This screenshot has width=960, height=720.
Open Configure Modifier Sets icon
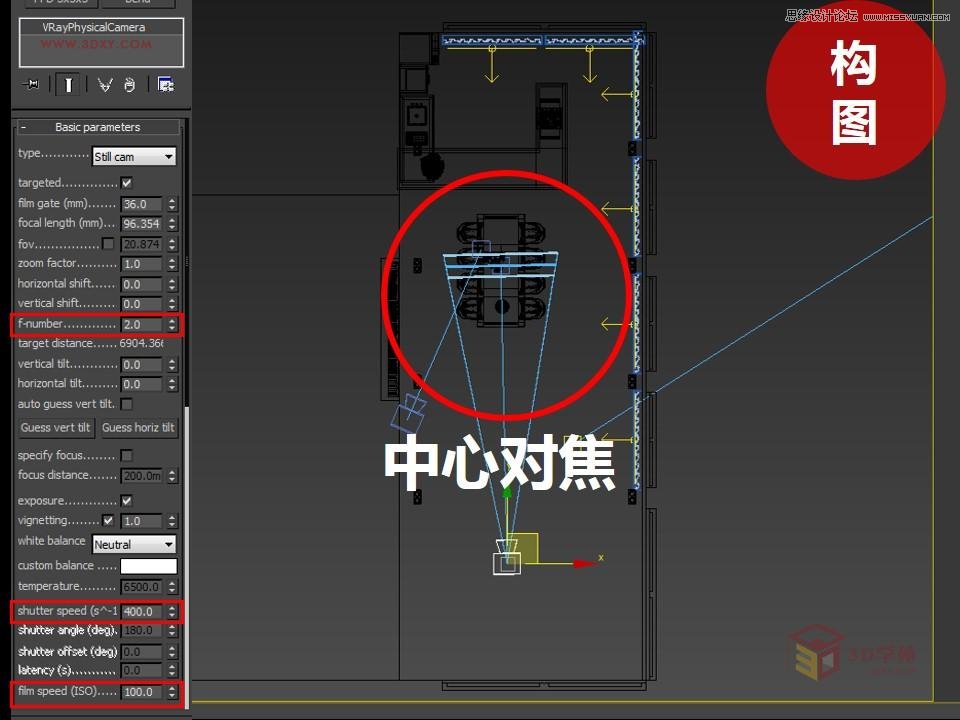point(165,84)
